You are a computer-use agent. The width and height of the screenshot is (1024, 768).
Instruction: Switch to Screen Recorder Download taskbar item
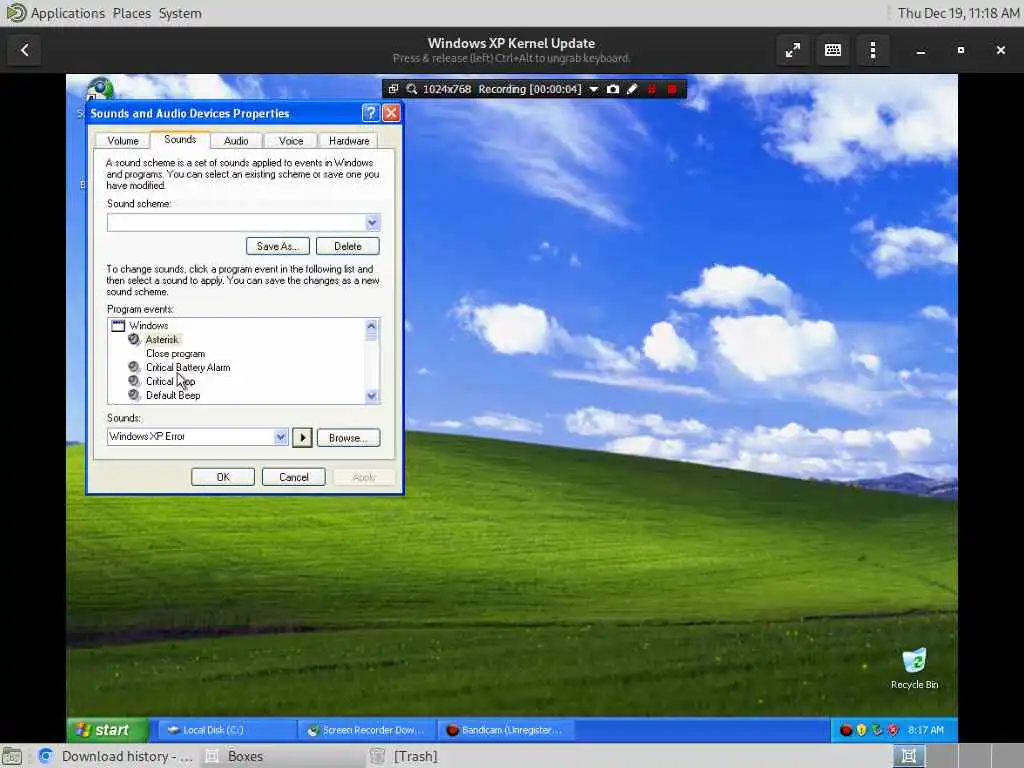coord(367,729)
